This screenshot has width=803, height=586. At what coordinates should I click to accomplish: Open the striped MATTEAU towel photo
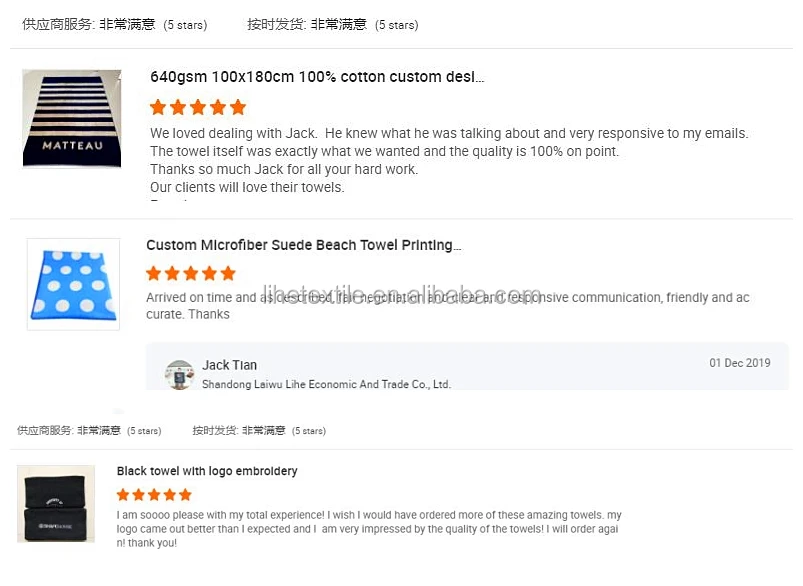[72, 118]
